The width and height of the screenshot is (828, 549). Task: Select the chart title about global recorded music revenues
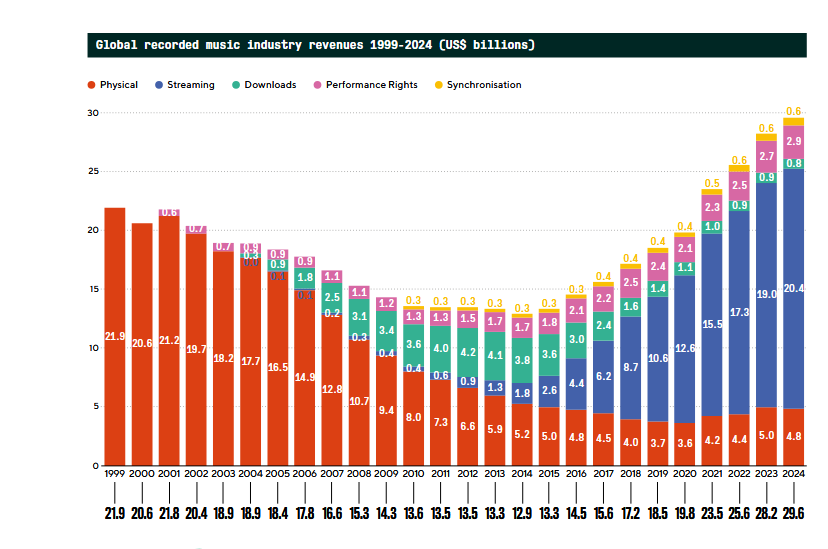click(314, 45)
